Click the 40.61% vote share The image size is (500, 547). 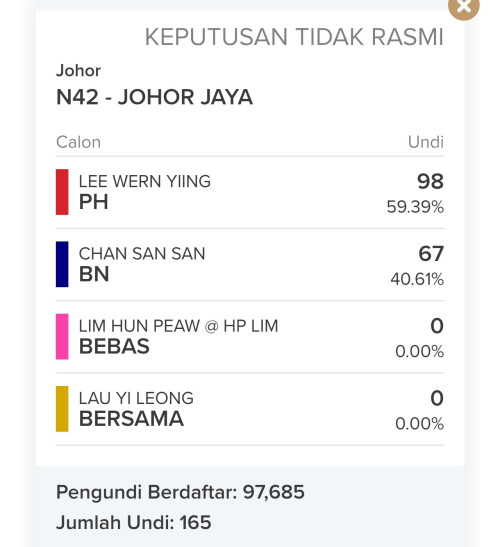click(x=417, y=279)
